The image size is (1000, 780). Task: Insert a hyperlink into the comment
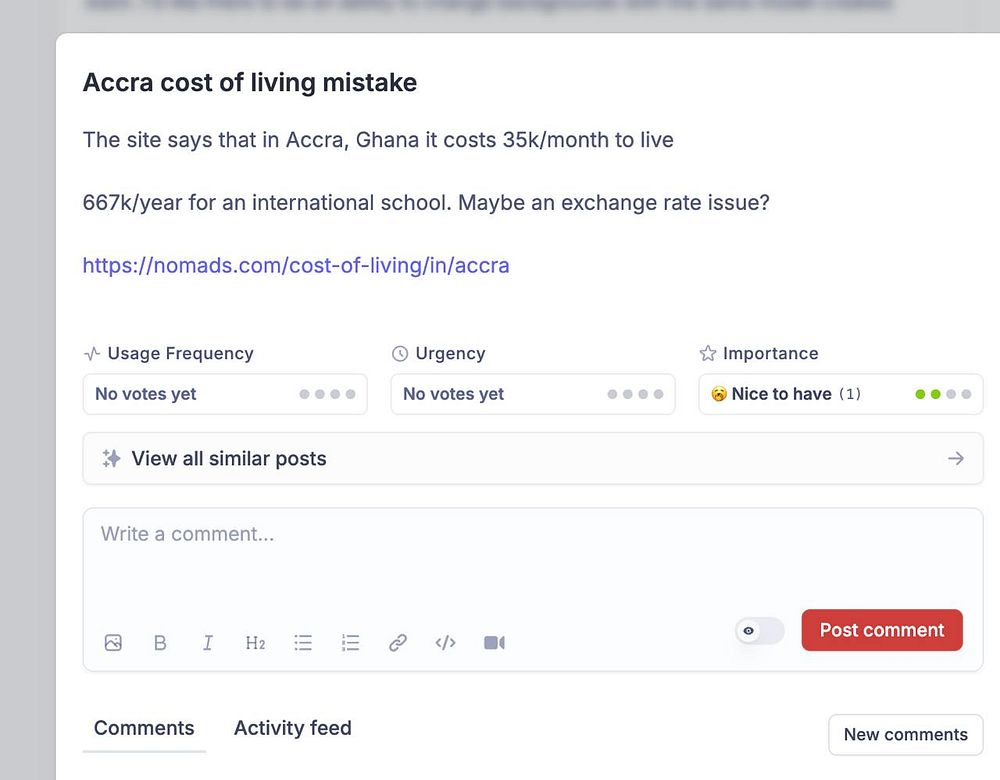point(398,643)
